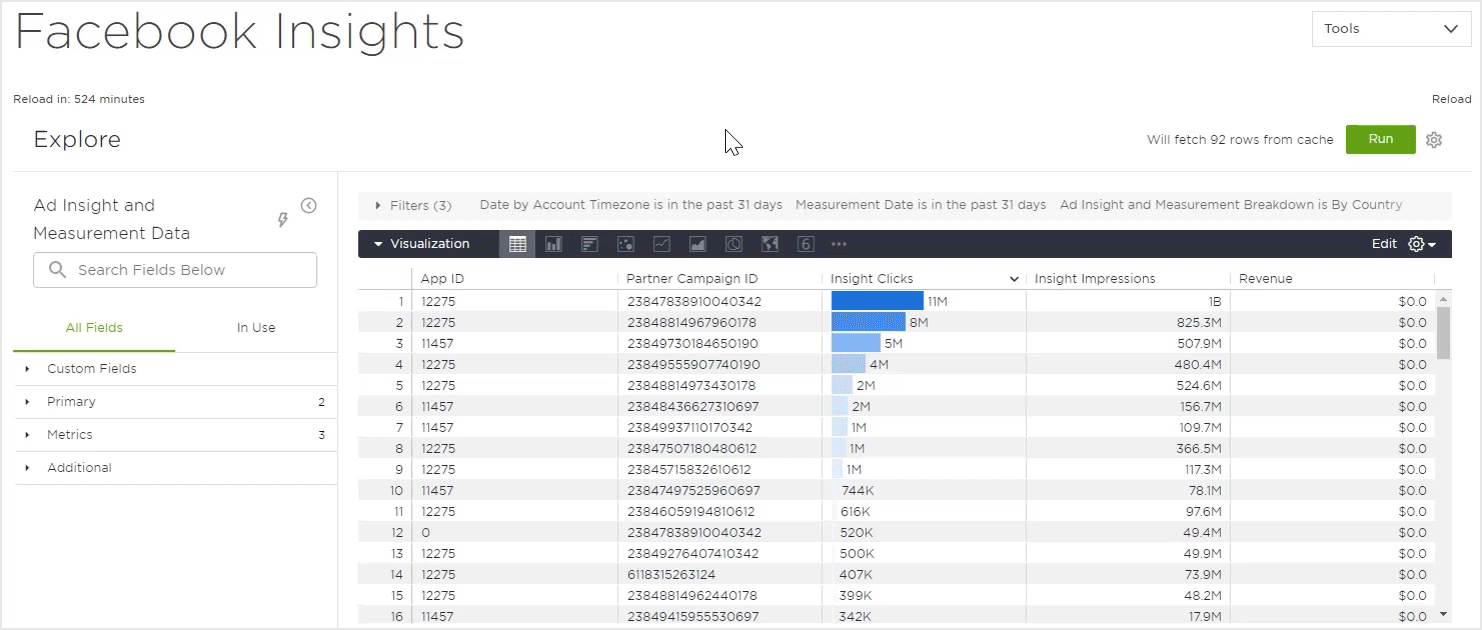Image resolution: width=1482 pixels, height=630 pixels.
Task: Open the Tools dropdown
Action: [x=1391, y=29]
